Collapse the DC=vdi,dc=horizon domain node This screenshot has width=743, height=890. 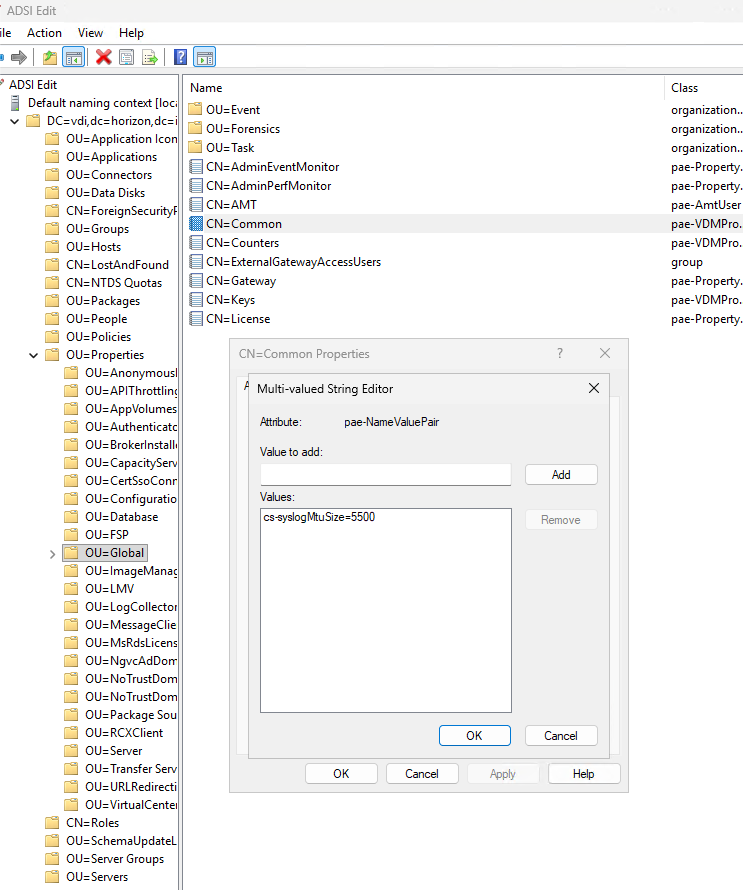pos(15,121)
